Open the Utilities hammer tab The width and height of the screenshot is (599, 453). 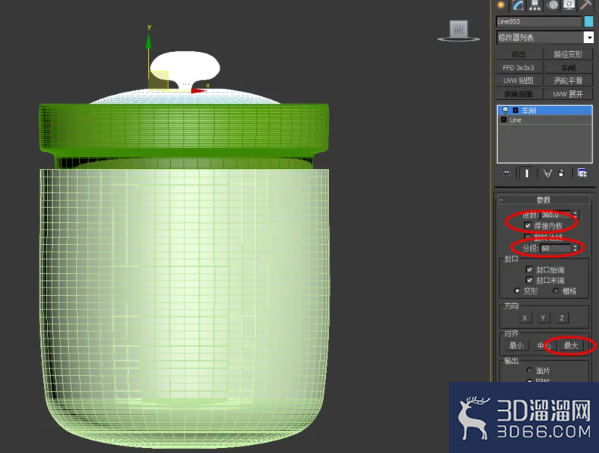(585, 5)
